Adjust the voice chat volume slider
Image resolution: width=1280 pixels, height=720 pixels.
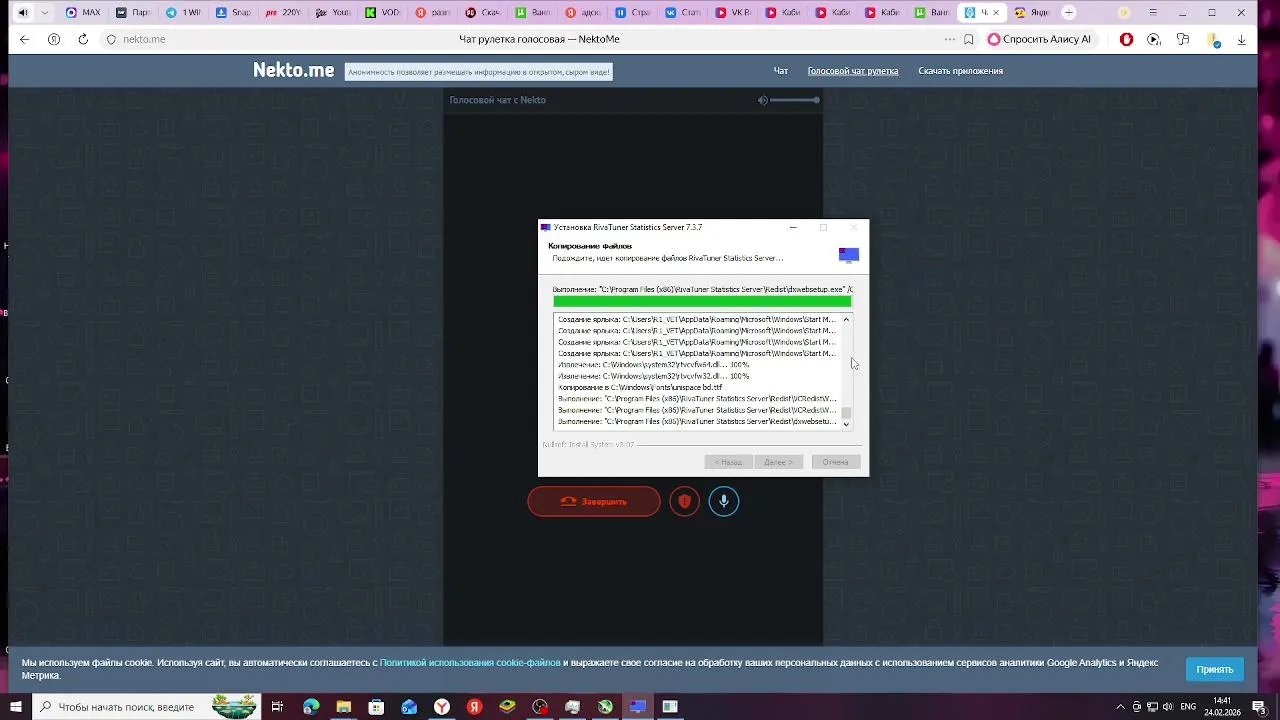795,100
